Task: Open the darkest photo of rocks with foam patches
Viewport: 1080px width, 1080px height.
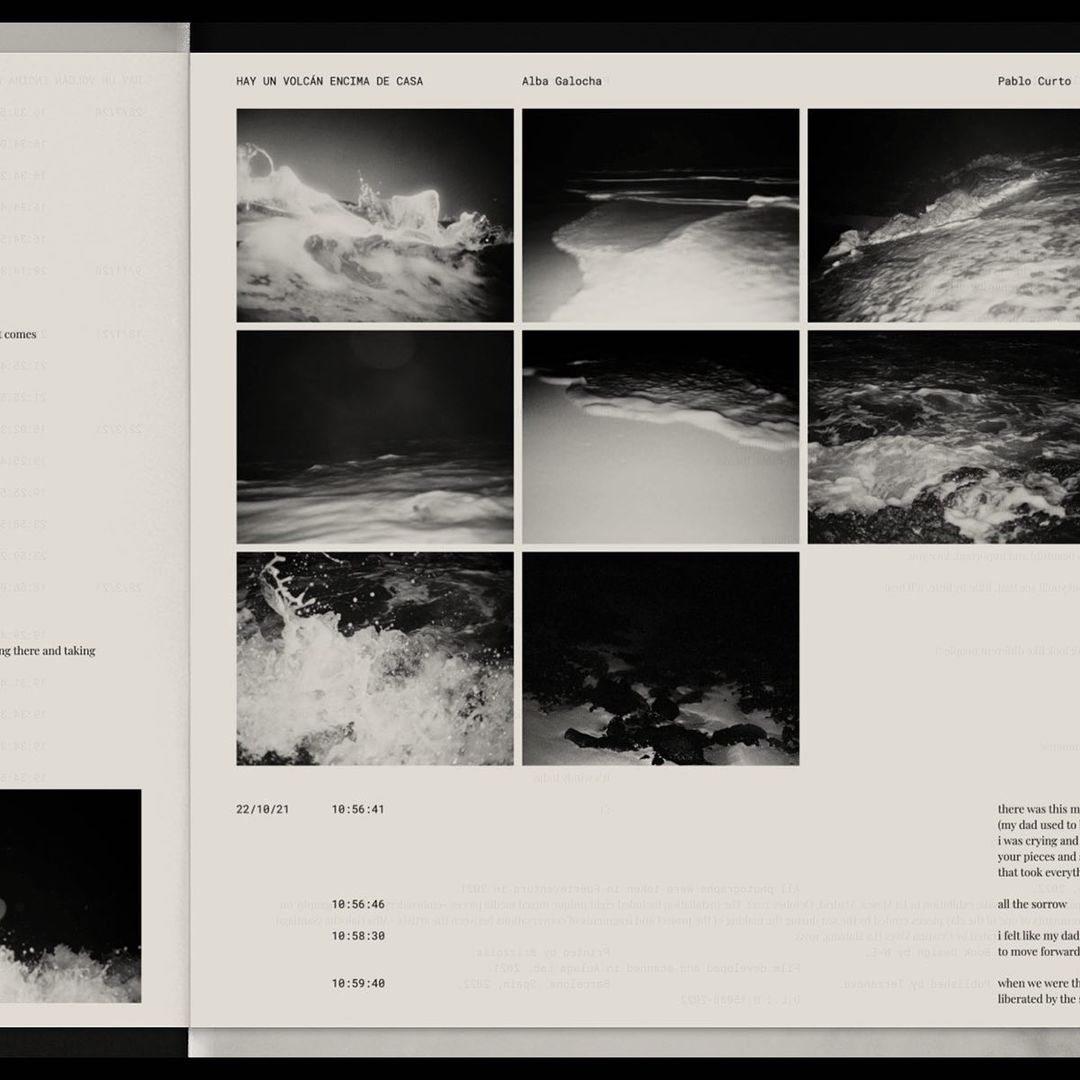Action: pos(660,659)
